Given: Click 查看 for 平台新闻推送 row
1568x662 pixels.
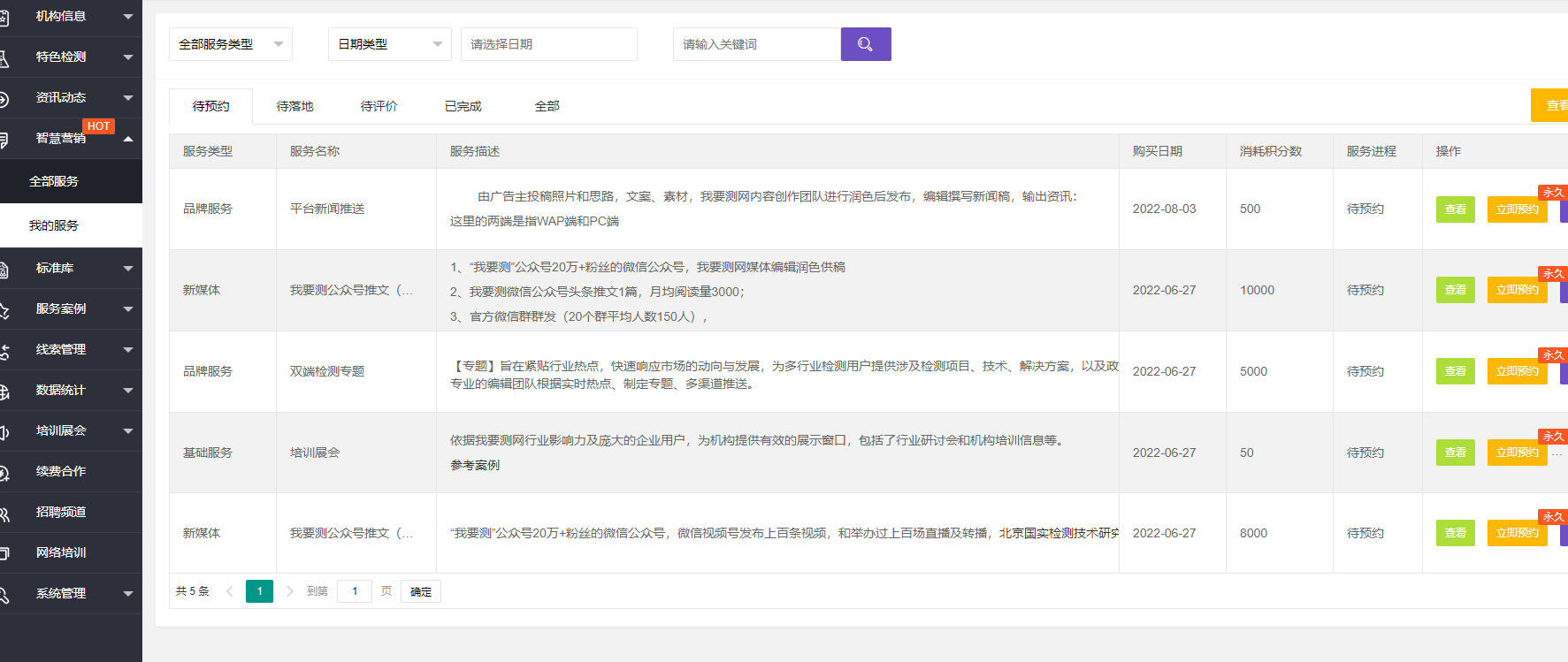Looking at the screenshot, I should coord(1455,209).
